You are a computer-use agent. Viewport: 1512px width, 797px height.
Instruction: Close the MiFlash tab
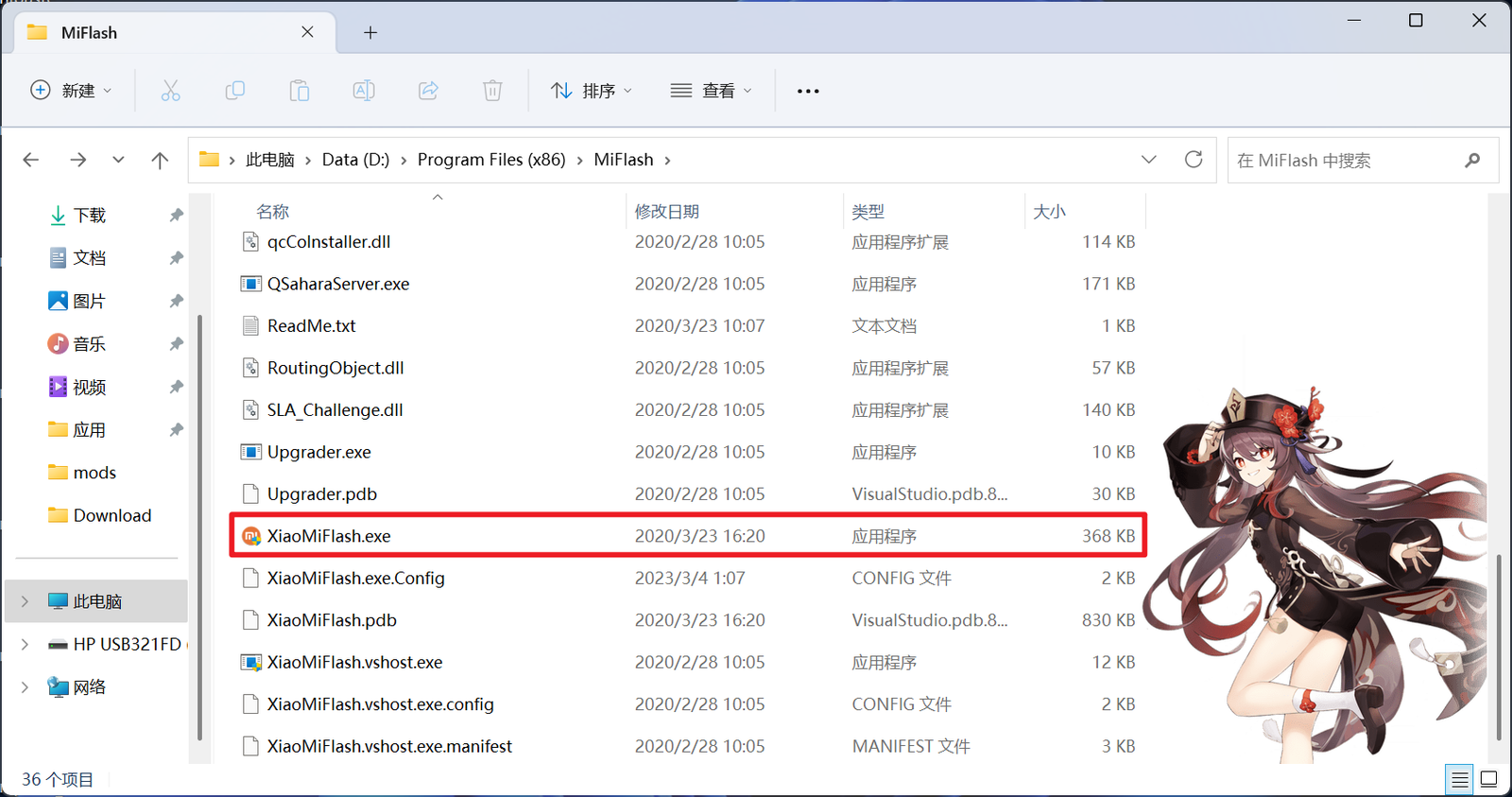pyautogui.click(x=307, y=32)
